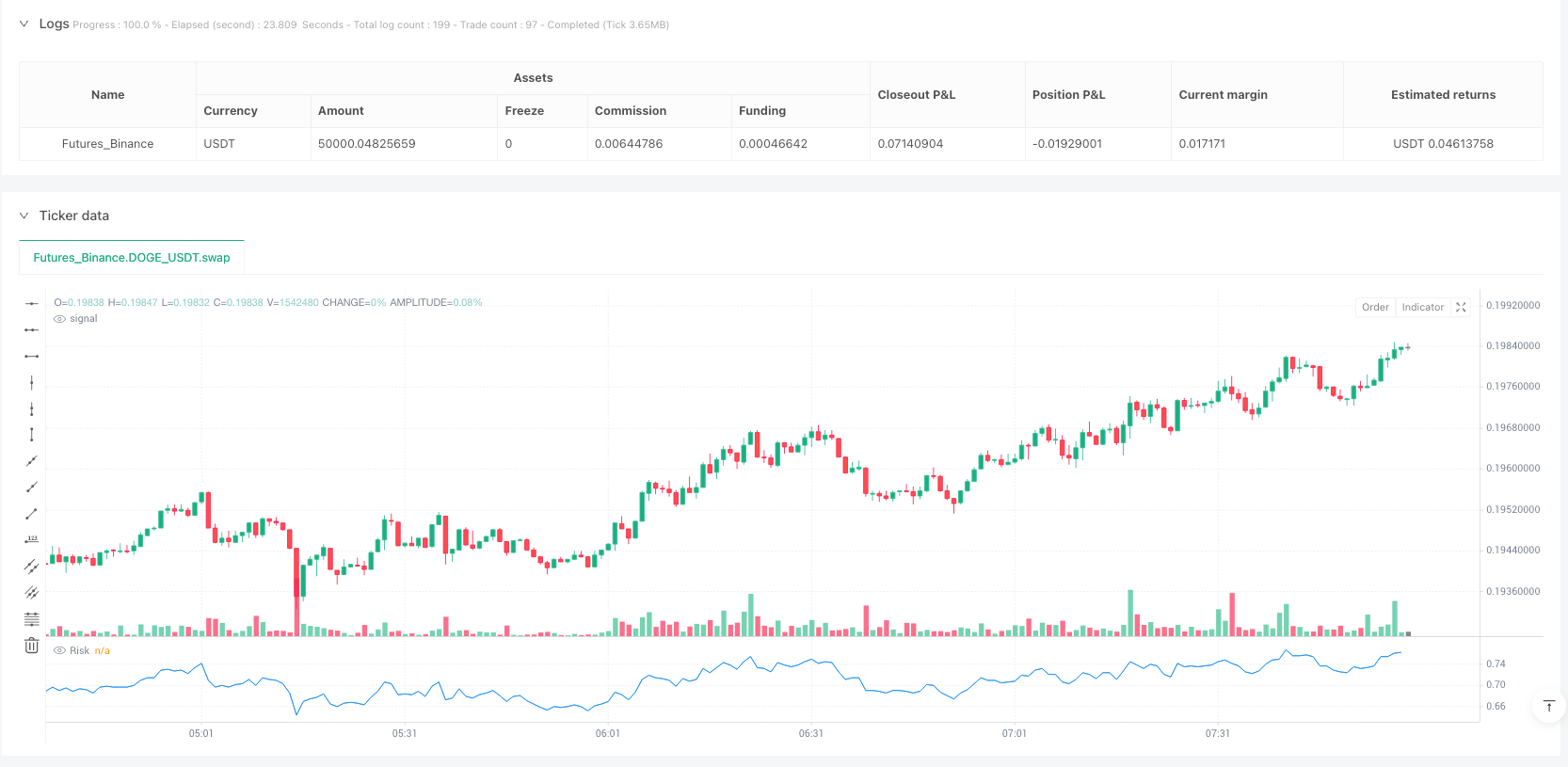Screen dimensions: 1568x767
Task: Switch to the Futures_Binance.DOGE_USDT.swap tab
Action: (x=132, y=257)
